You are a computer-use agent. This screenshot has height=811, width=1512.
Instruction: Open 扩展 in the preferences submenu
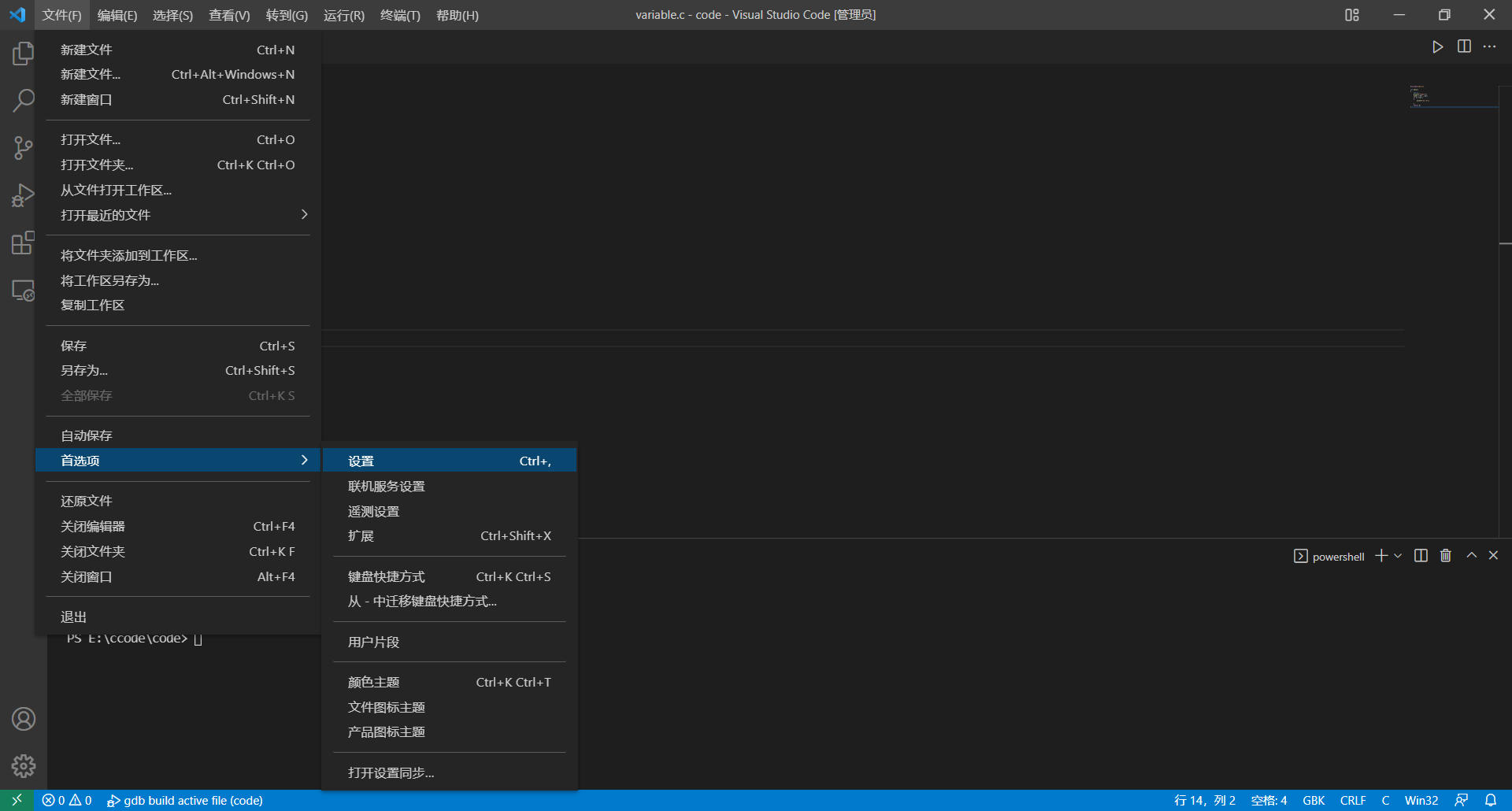[450, 536]
